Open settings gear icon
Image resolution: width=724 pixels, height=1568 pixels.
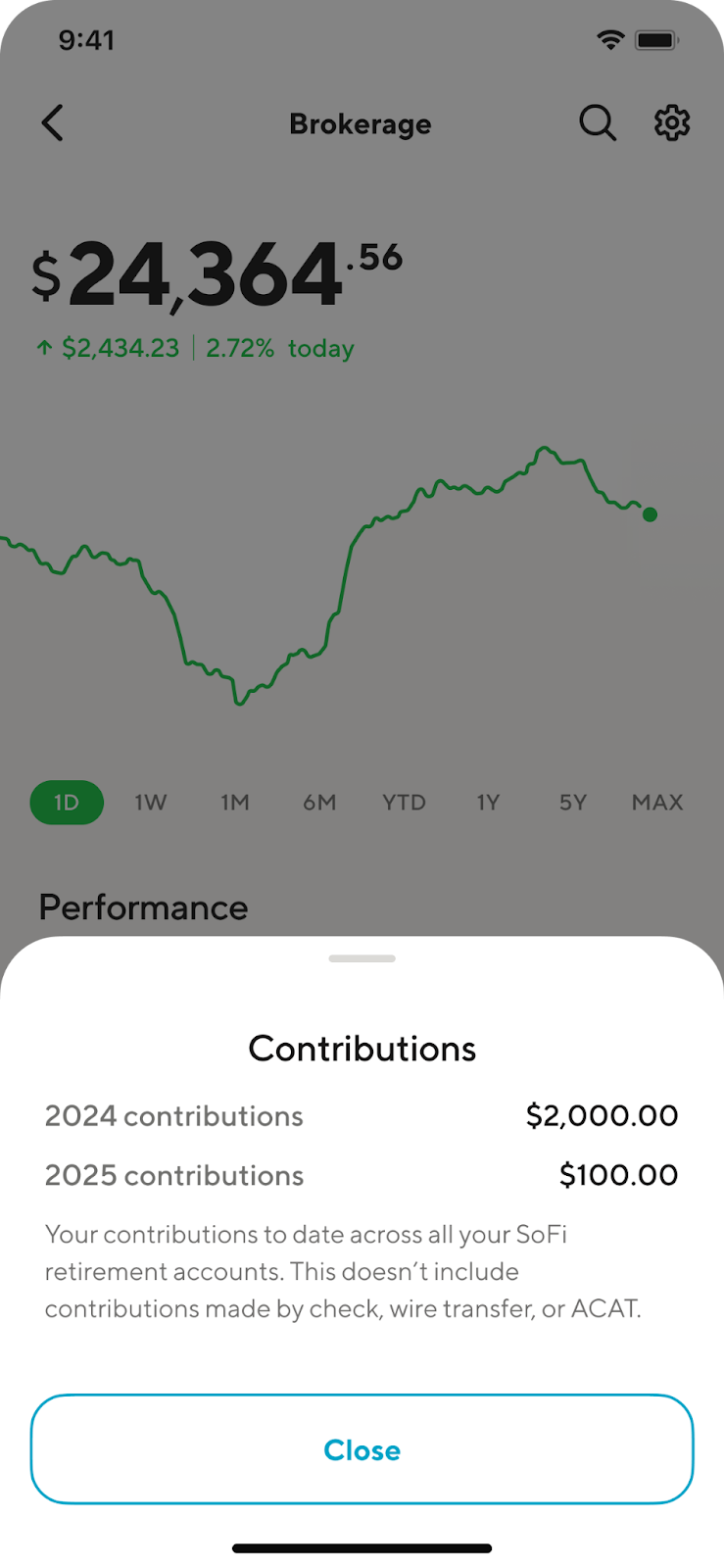(x=672, y=123)
